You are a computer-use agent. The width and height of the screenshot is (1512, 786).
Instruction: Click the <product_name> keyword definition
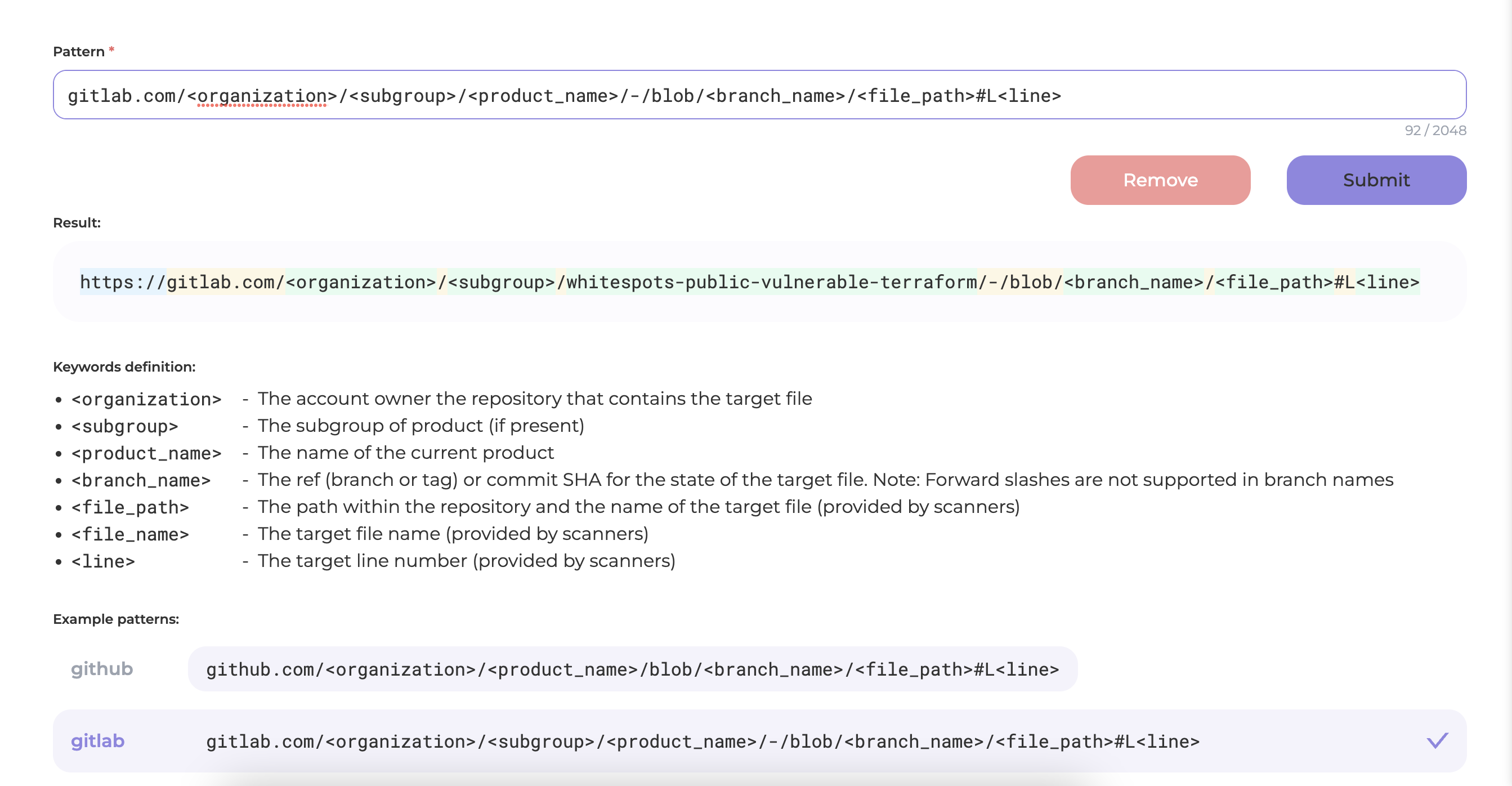(x=146, y=453)
